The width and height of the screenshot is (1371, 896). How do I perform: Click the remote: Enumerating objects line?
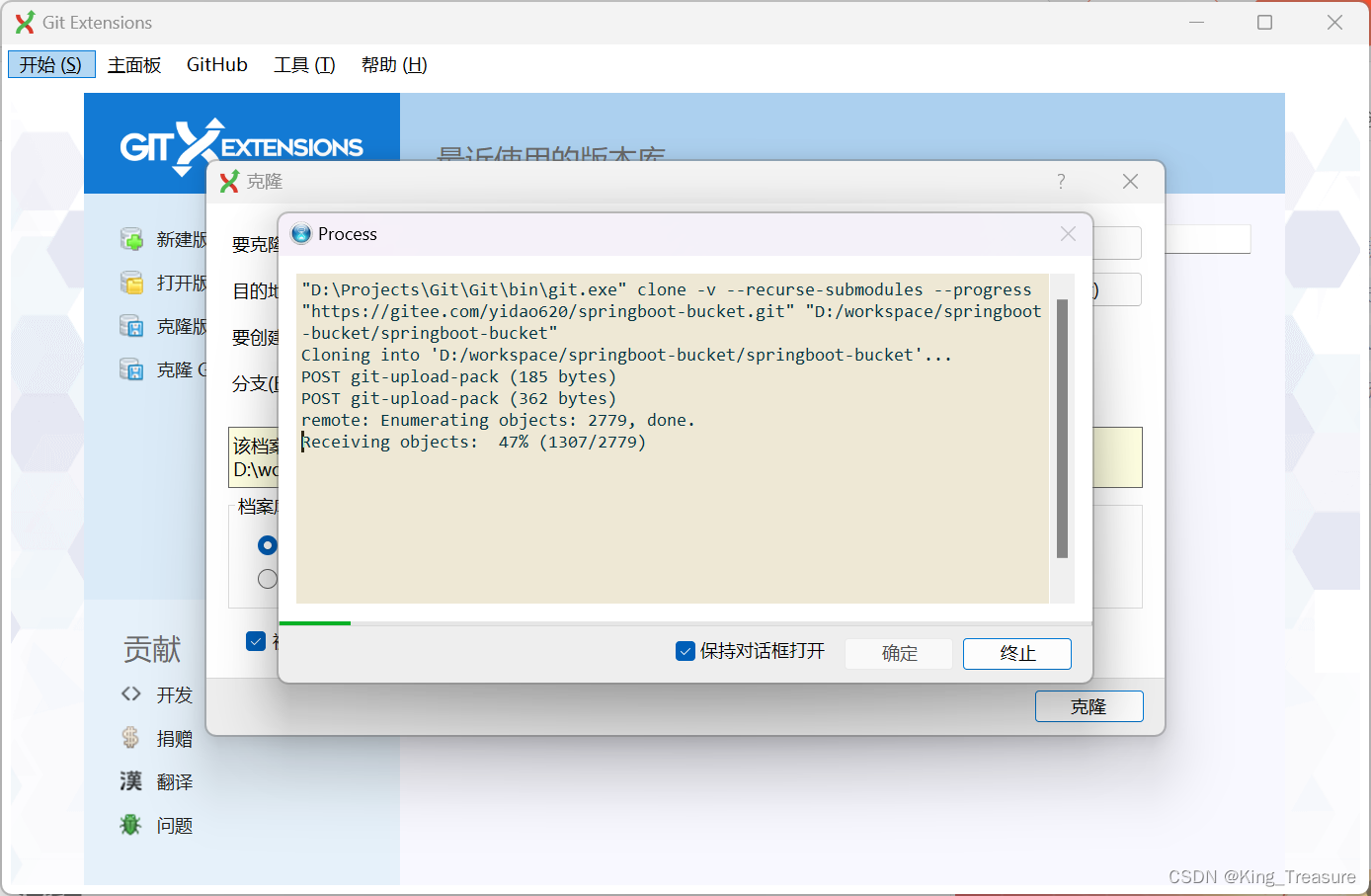(498, 421)
